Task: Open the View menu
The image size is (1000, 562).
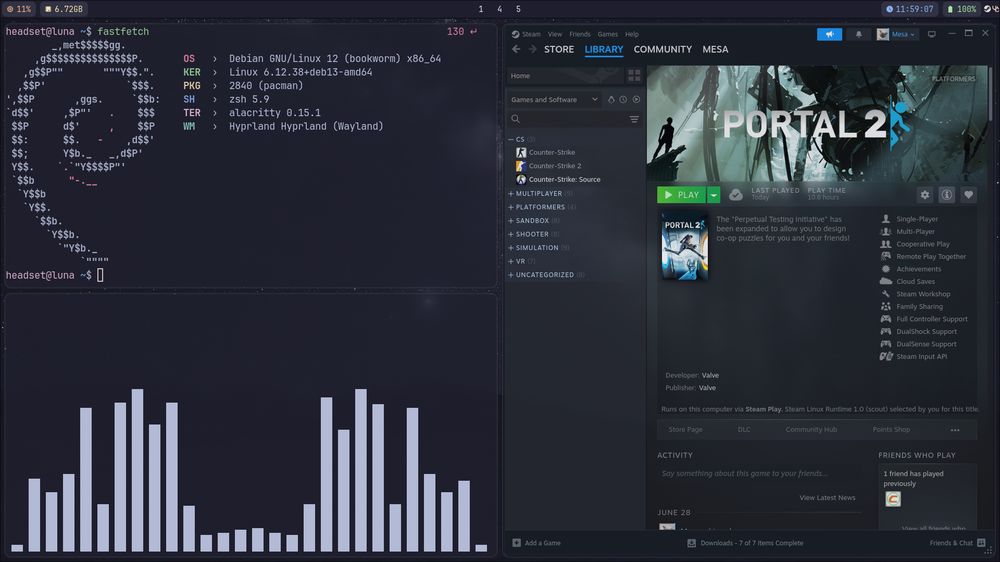Action: coord(555,34)
